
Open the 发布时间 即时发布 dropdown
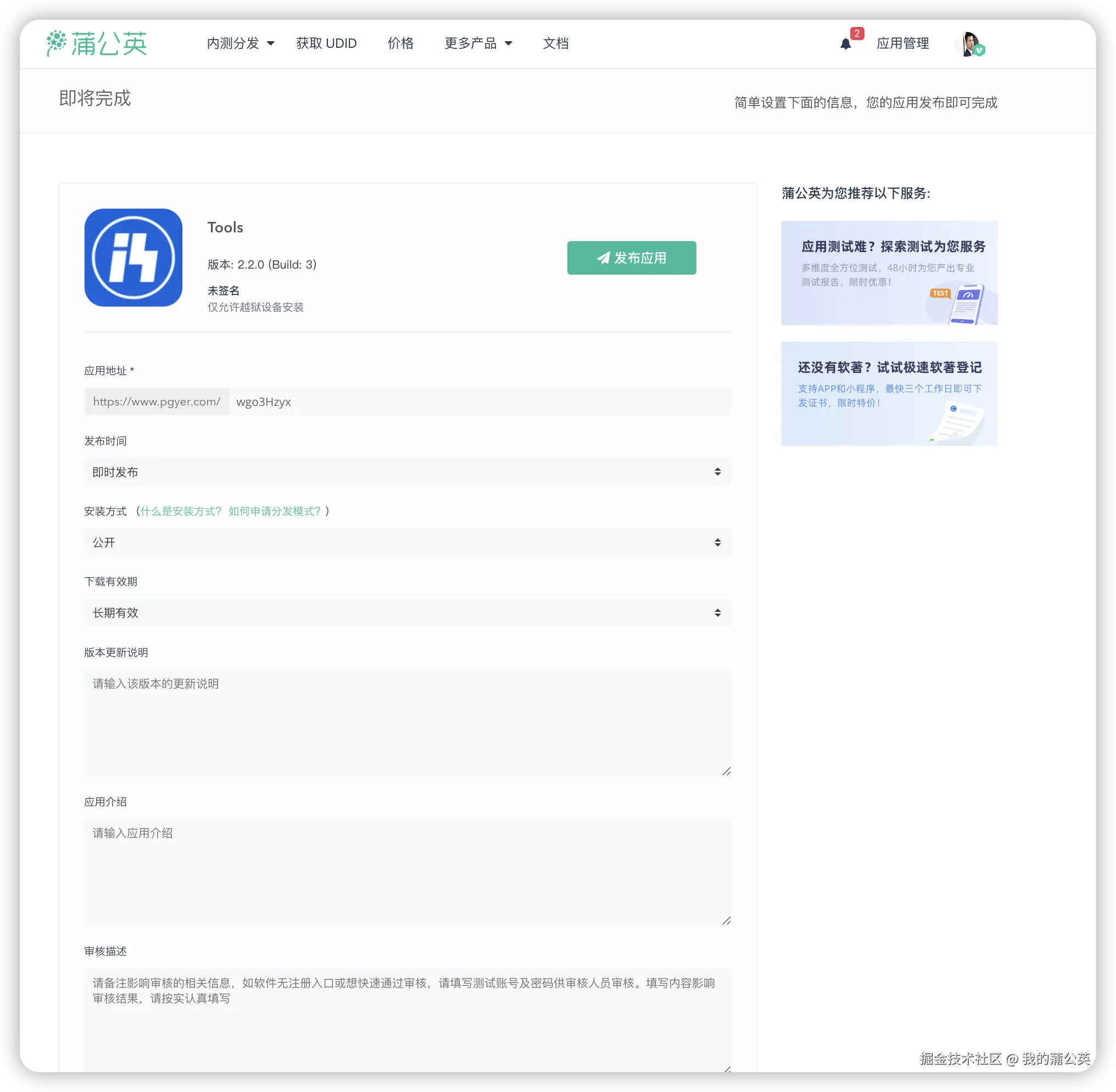click(407, 471)
